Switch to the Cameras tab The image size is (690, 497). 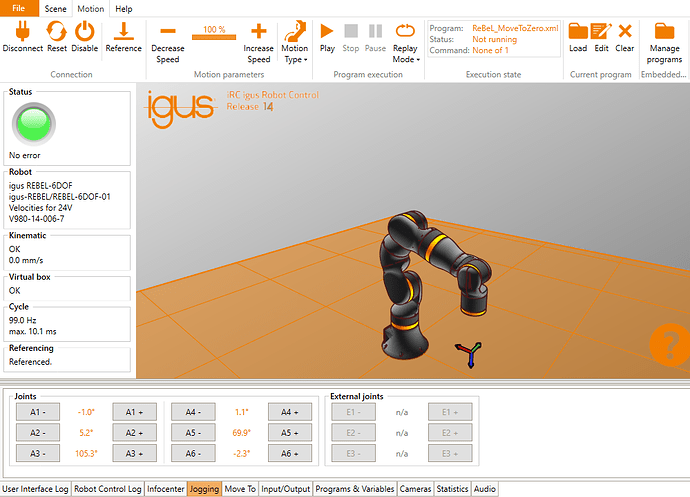[x=415, y=489]
